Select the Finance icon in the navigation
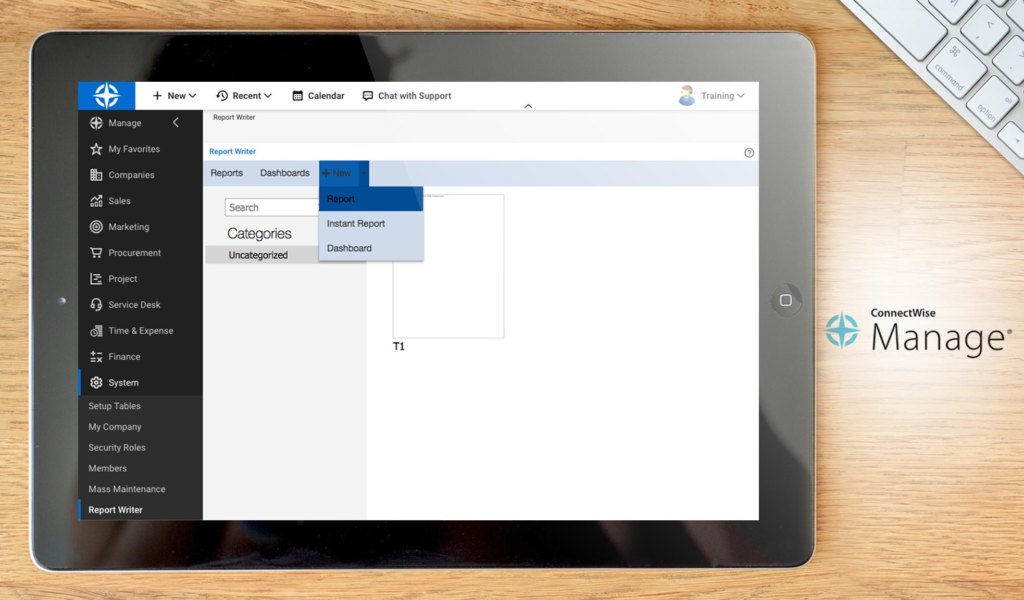Screen dimensions: 1024x600 [98, 356]
